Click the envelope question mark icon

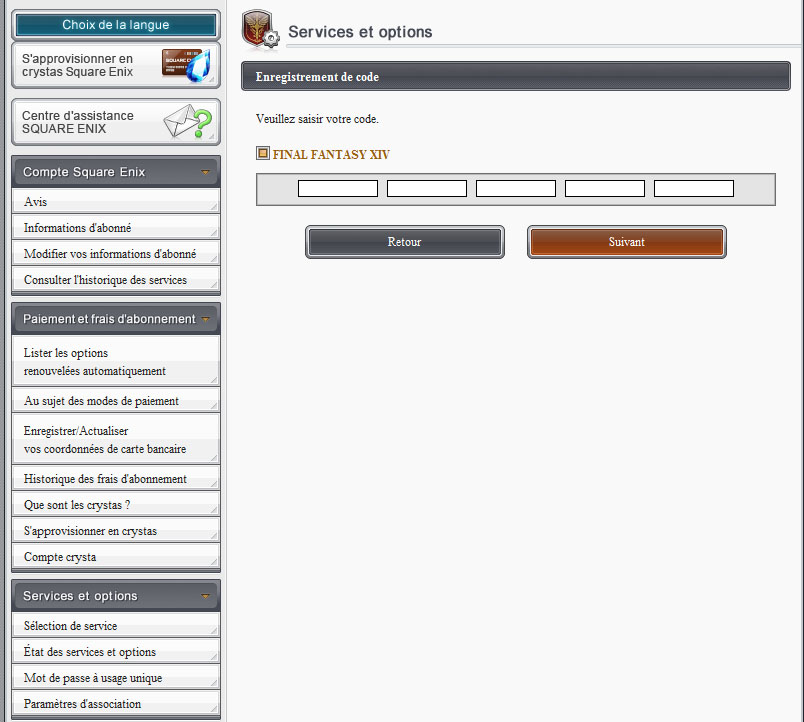click(188, 122)
